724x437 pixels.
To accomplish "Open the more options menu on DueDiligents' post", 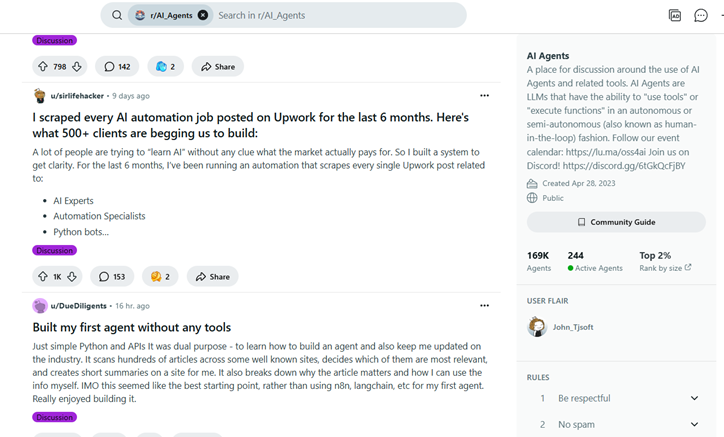I will [x=484, y=305].
